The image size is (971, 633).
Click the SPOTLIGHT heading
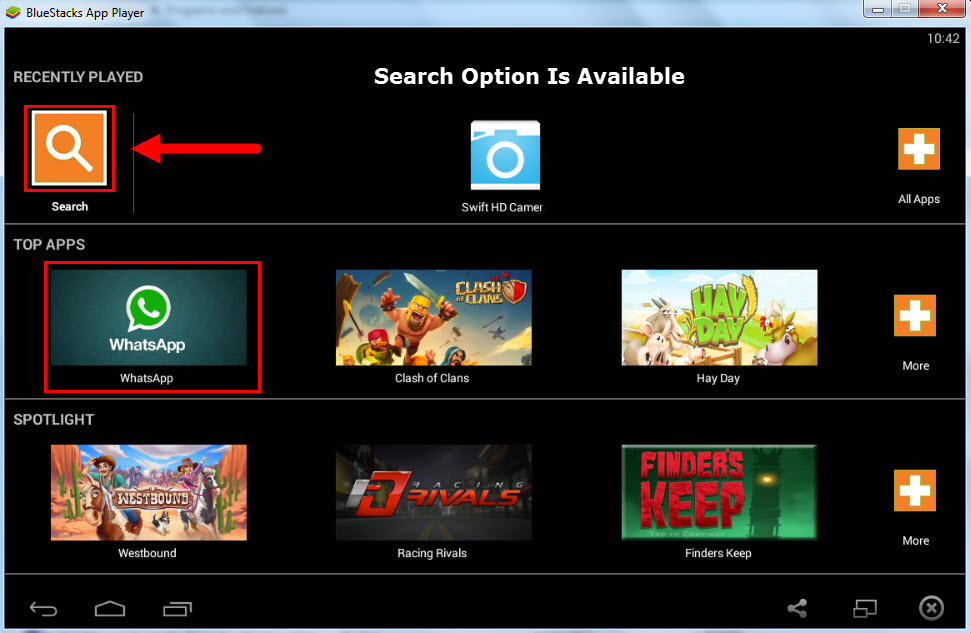(54, 420)
